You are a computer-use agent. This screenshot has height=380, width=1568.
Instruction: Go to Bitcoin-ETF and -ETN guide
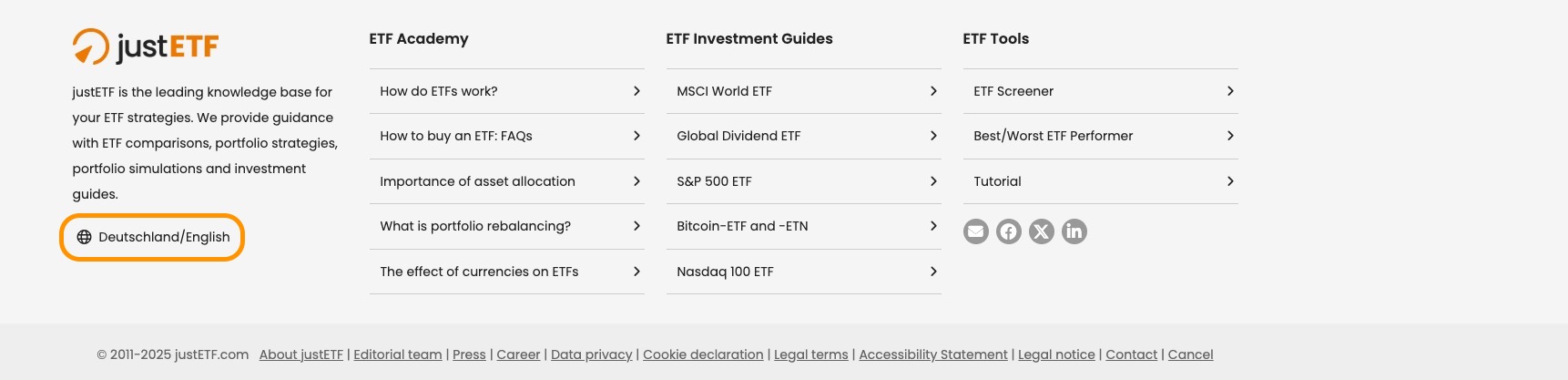point(742,226)
